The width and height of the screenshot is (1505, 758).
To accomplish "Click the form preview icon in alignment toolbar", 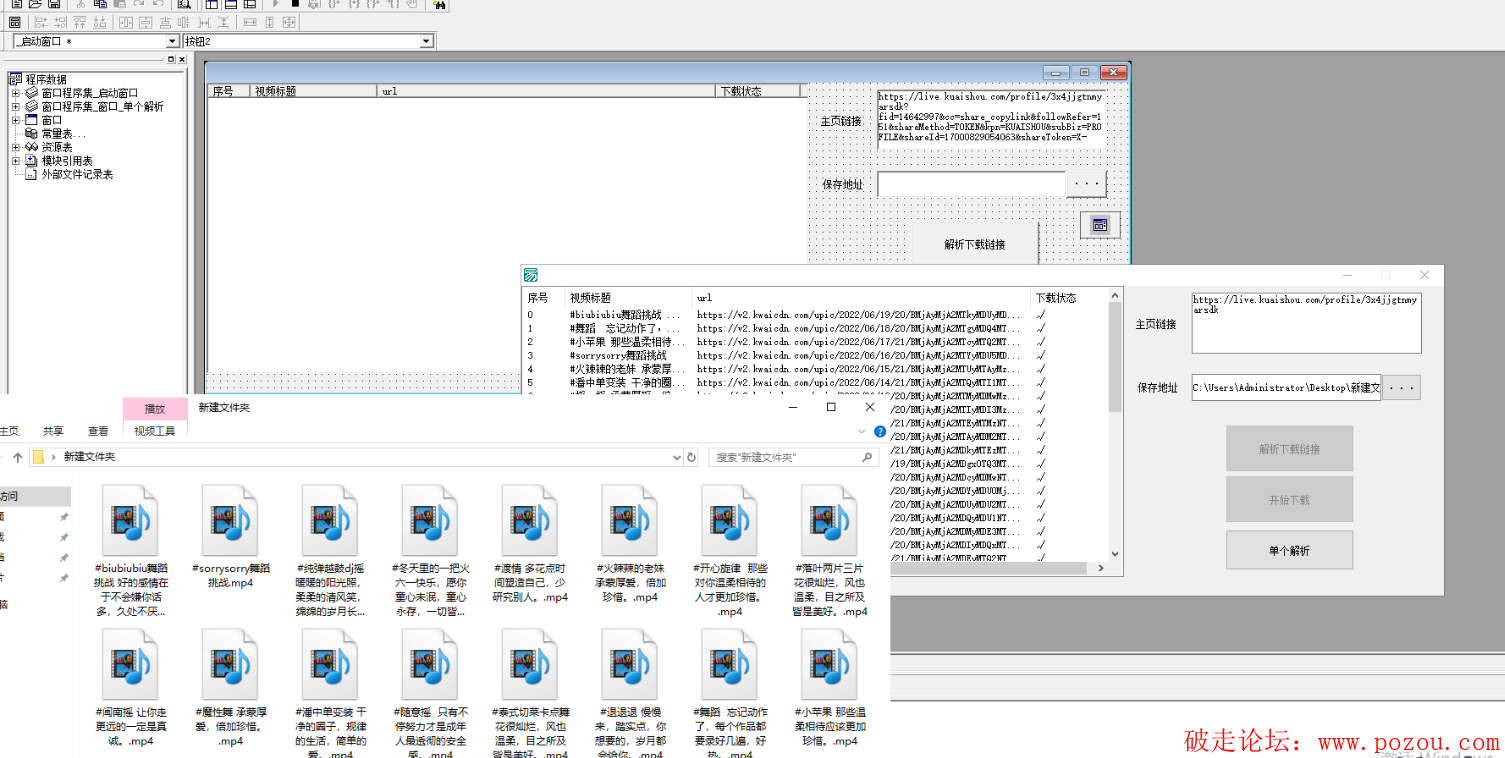I will 16,22.
